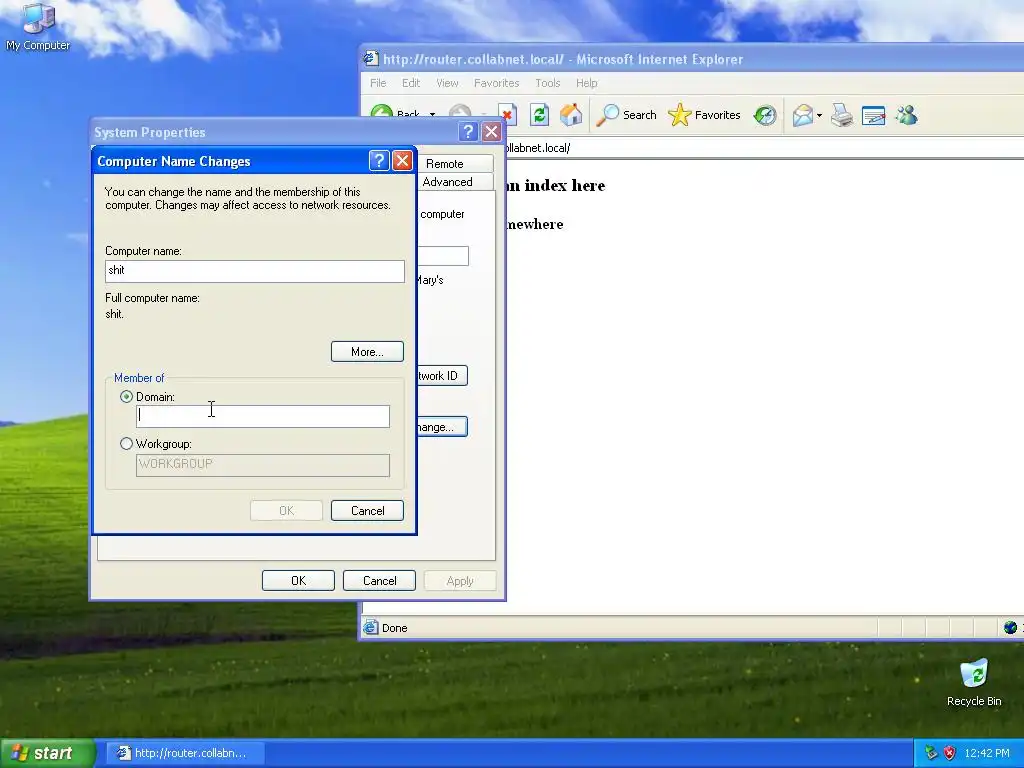Click the disabled OK in Computer Name Changes
This screenshot has width=1024, height=768.
(x=286, y=511)
